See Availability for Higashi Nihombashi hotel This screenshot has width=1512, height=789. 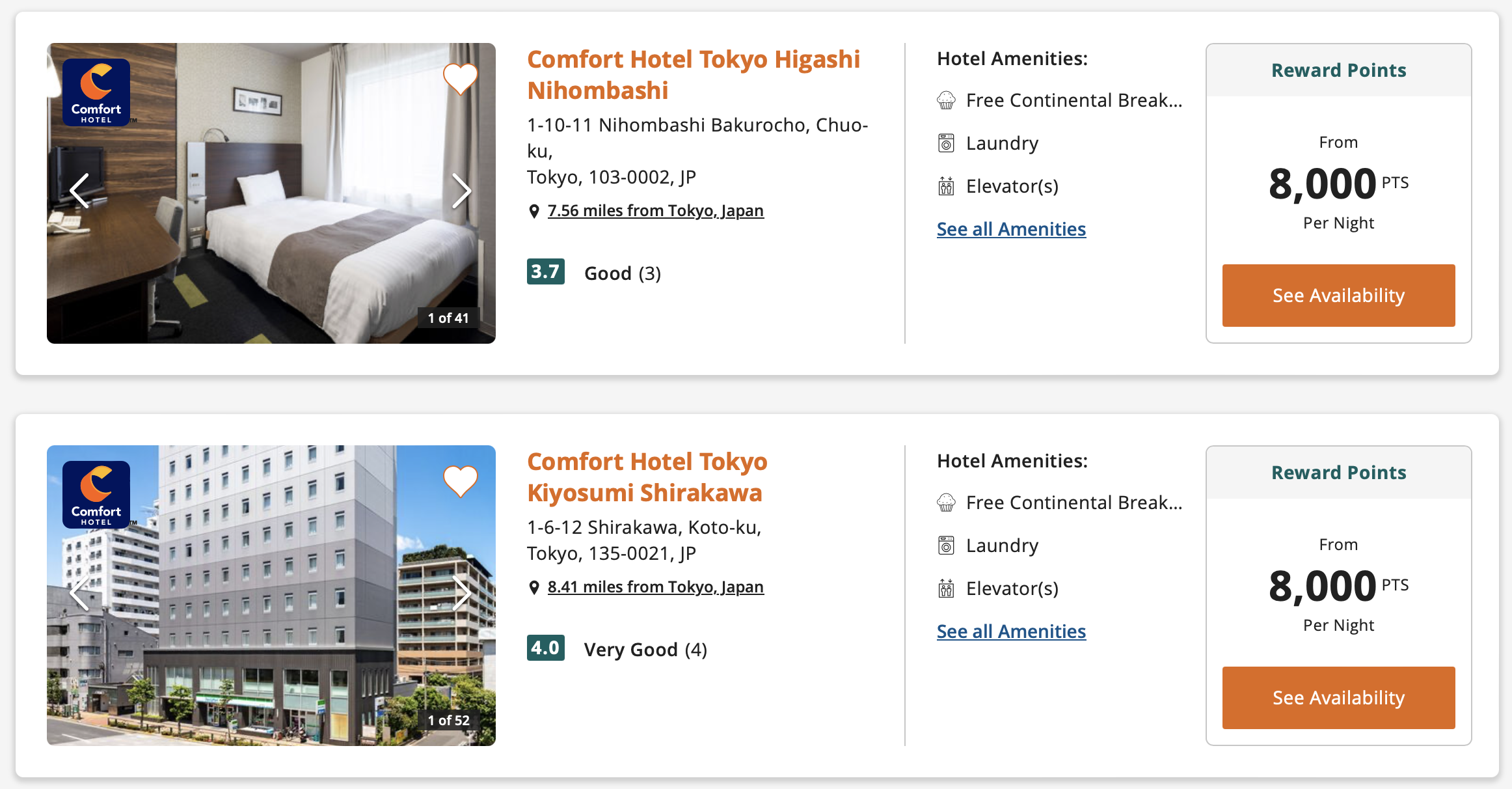click(x=1338, y=296)
